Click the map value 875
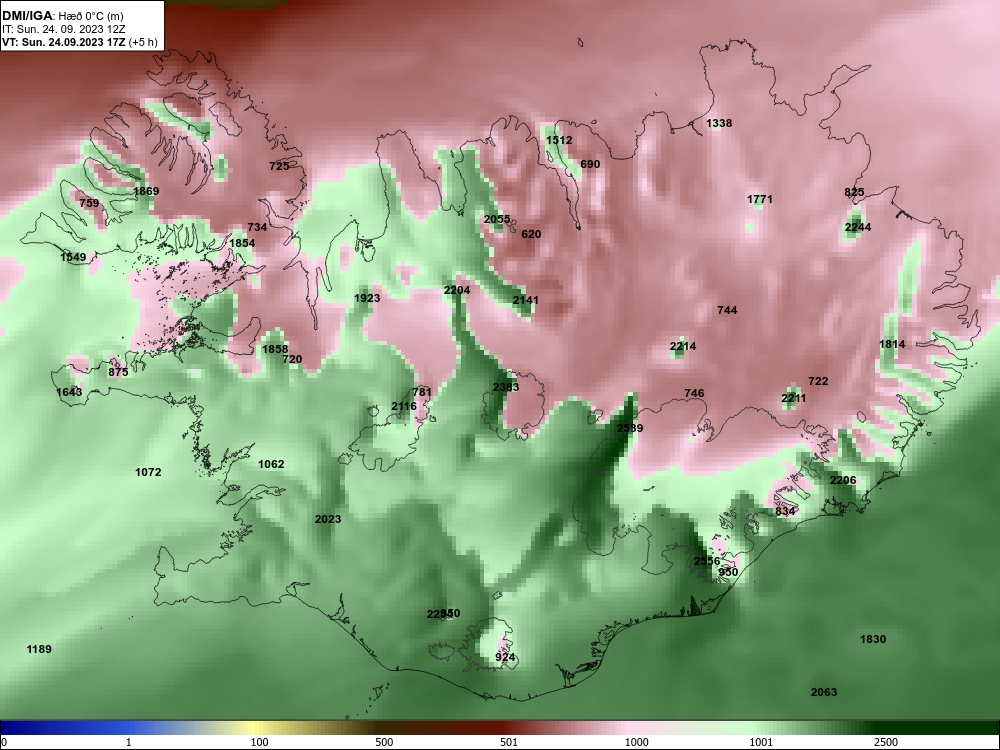The image size is (1000, 750). pos(118,372)
